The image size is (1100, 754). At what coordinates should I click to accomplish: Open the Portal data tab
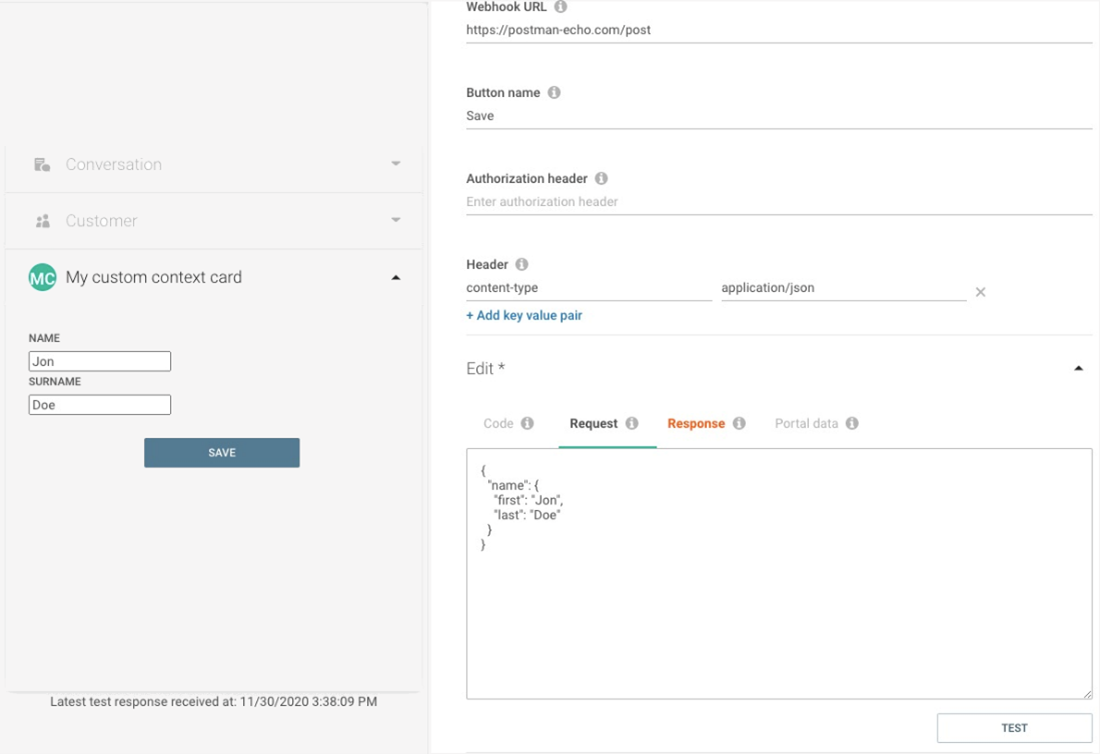(806, 424)
